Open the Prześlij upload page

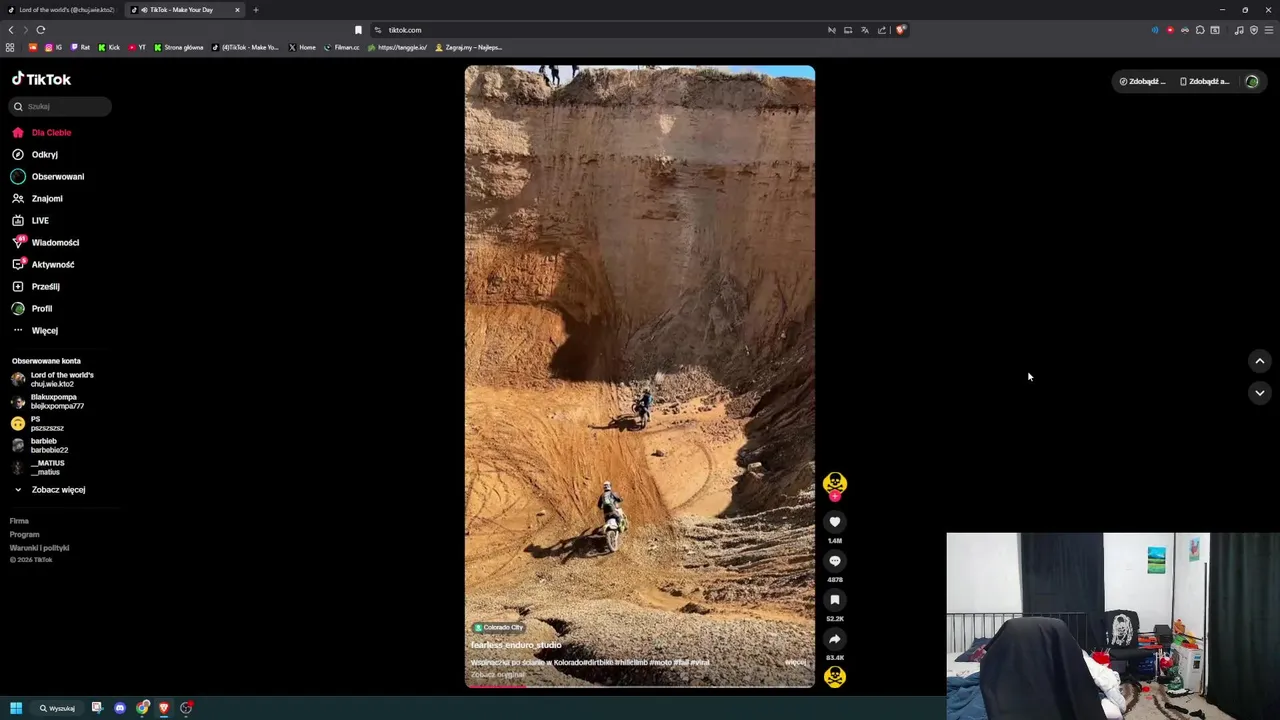(36, 286)
